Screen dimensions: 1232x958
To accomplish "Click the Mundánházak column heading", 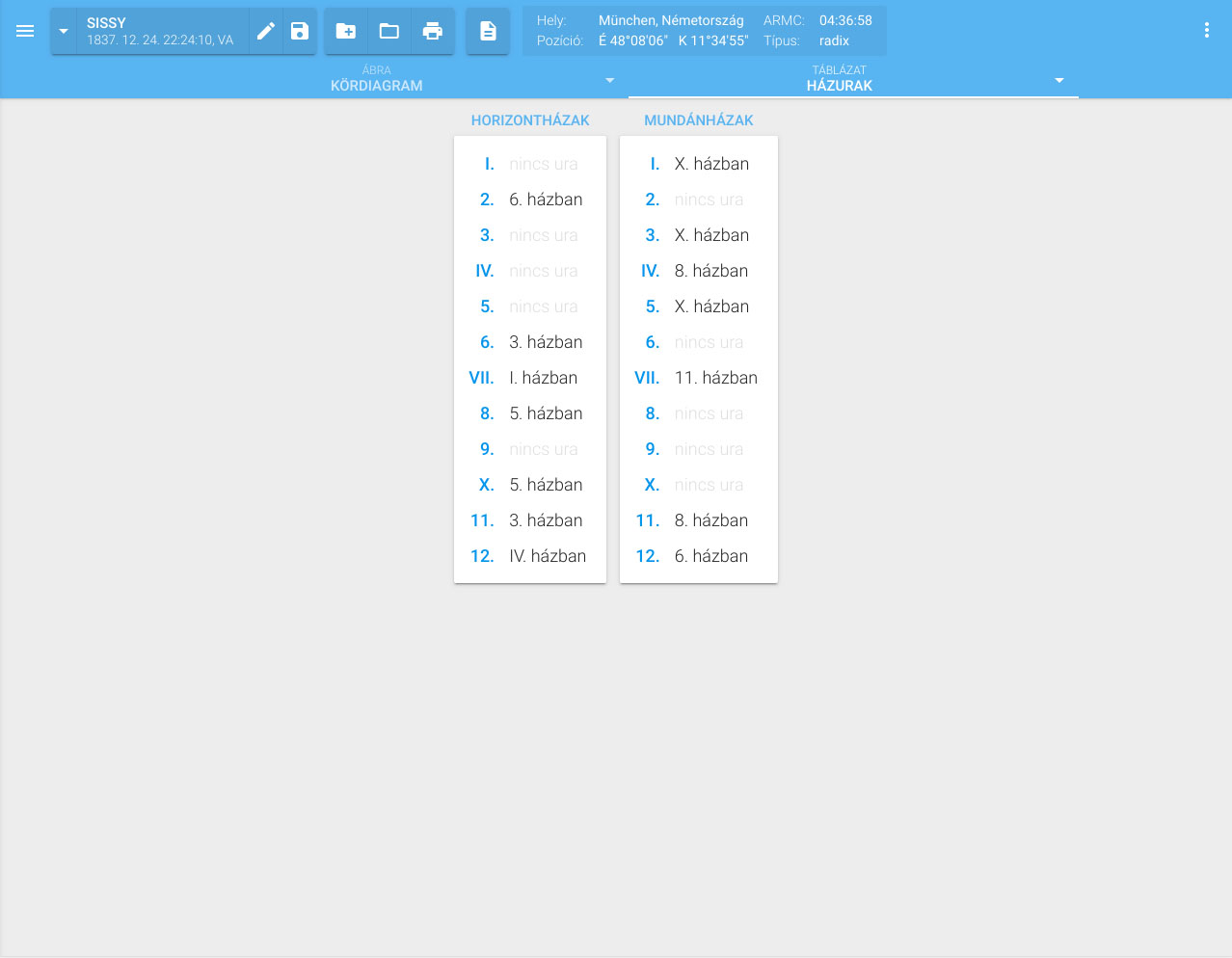I will tap(699, 120).
